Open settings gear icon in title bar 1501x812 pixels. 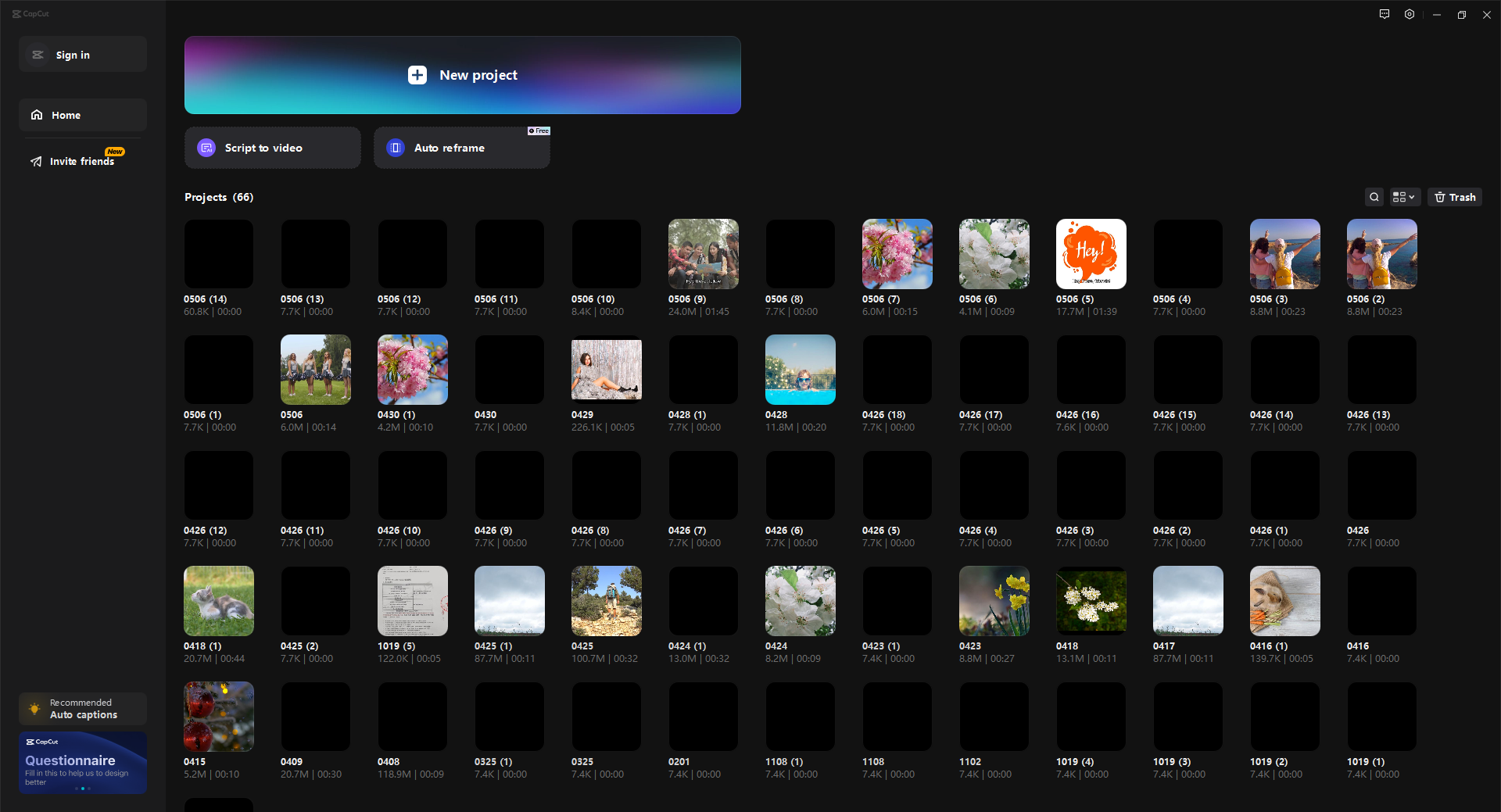[x=1410, y=14]
